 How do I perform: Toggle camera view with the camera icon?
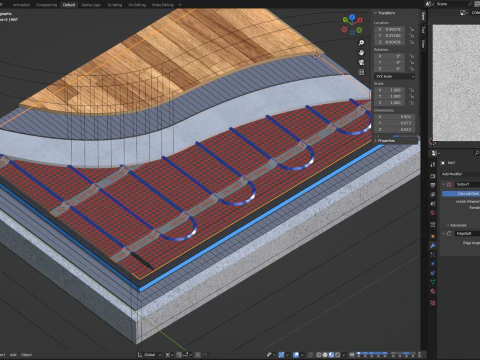(x=361, y=62)
